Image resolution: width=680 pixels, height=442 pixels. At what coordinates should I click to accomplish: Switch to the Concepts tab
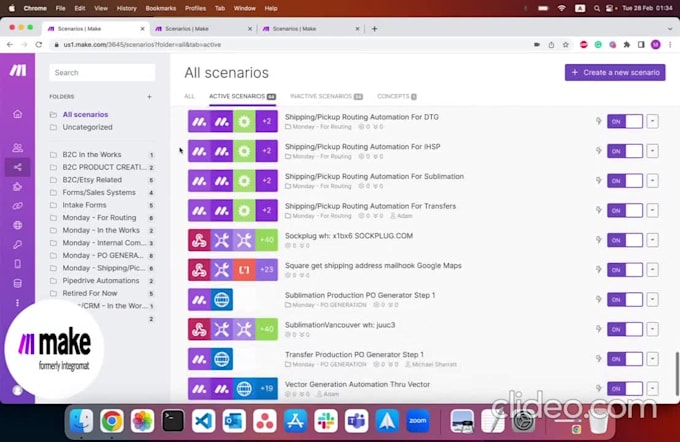click(397, 96)
